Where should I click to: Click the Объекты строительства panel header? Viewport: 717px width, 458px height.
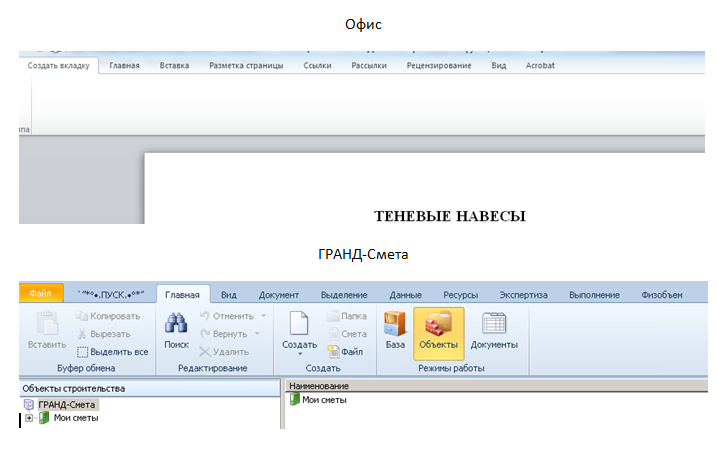point(150,388)
